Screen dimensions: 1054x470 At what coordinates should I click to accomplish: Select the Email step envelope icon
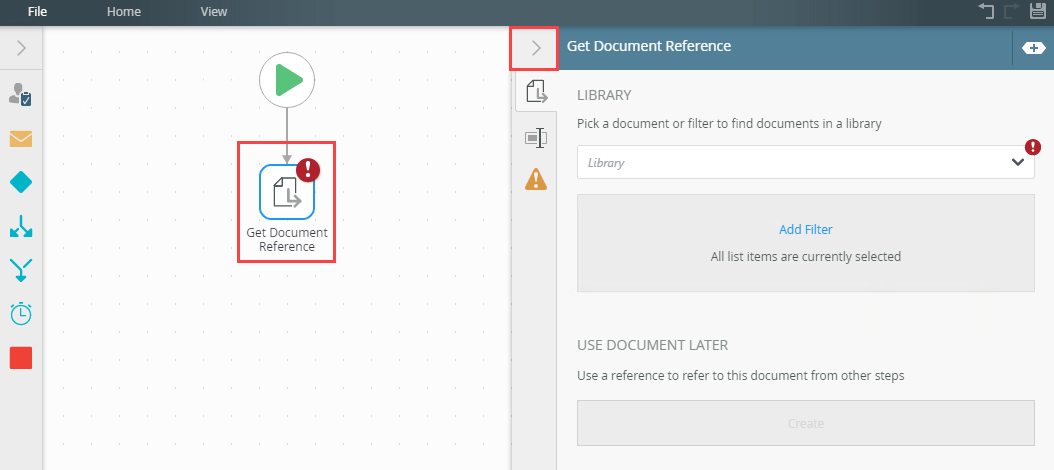21,139
